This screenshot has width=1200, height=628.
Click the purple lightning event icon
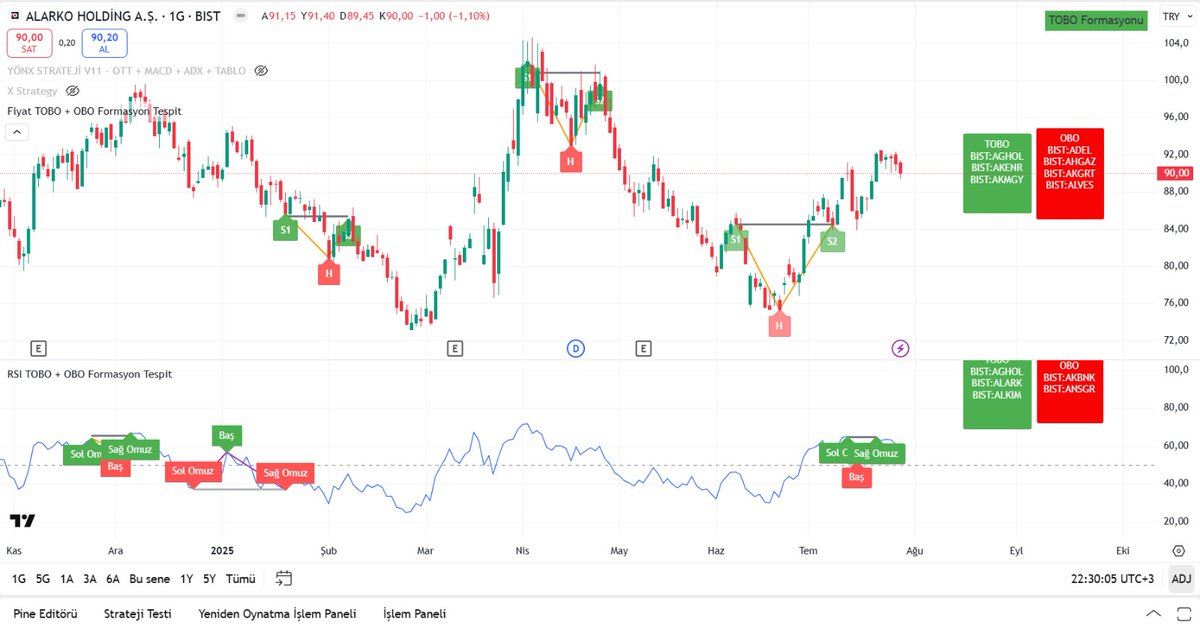pos(900,348)
